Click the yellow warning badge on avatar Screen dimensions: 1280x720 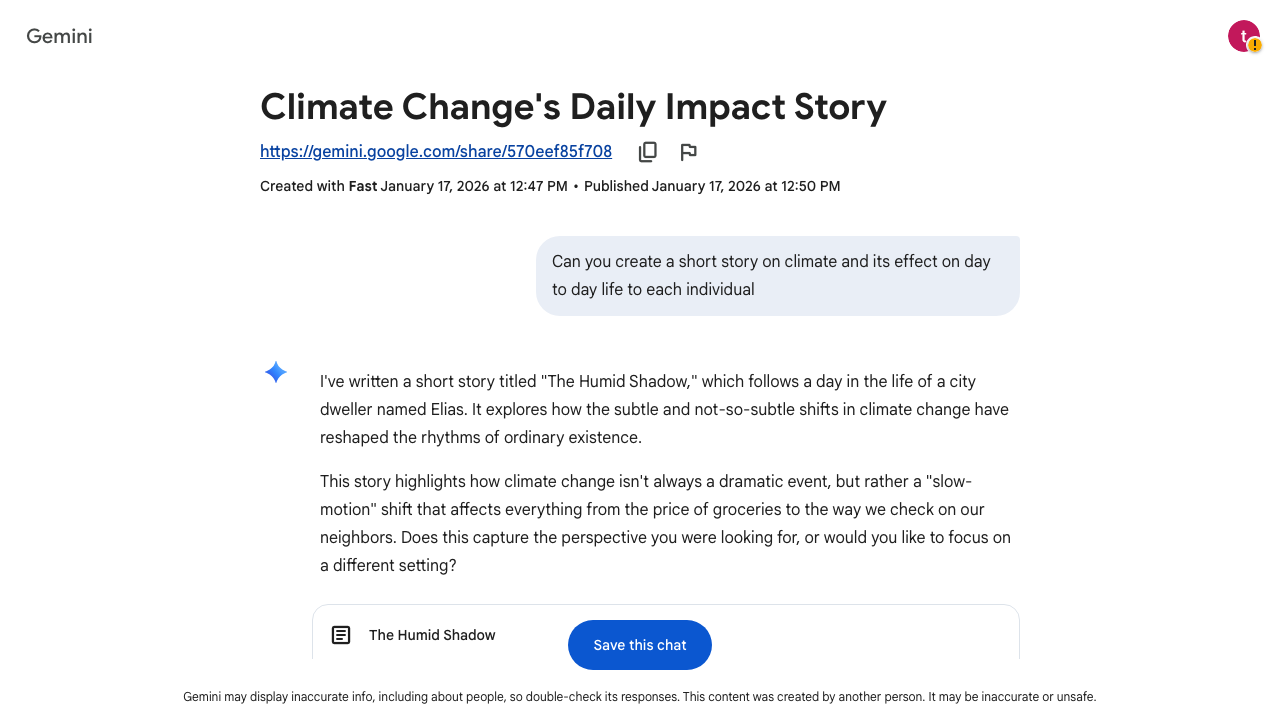coord(1255,46)
